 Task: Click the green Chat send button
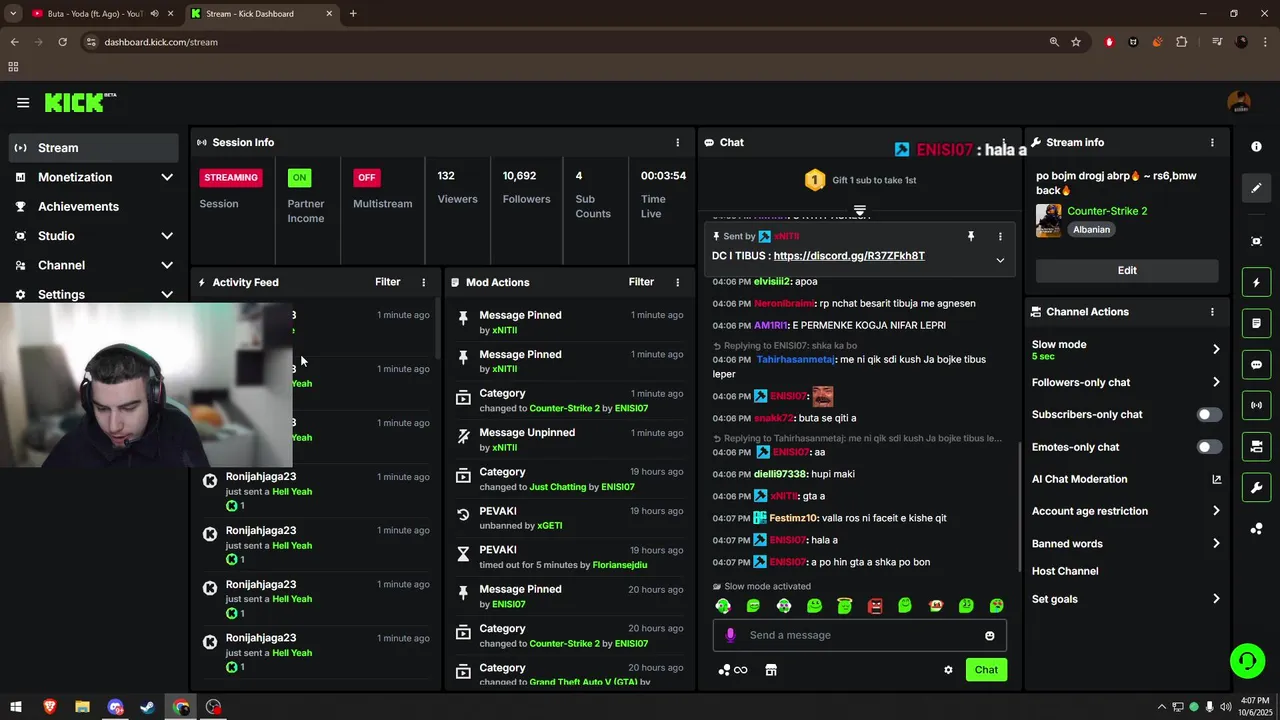pos(986,670)
